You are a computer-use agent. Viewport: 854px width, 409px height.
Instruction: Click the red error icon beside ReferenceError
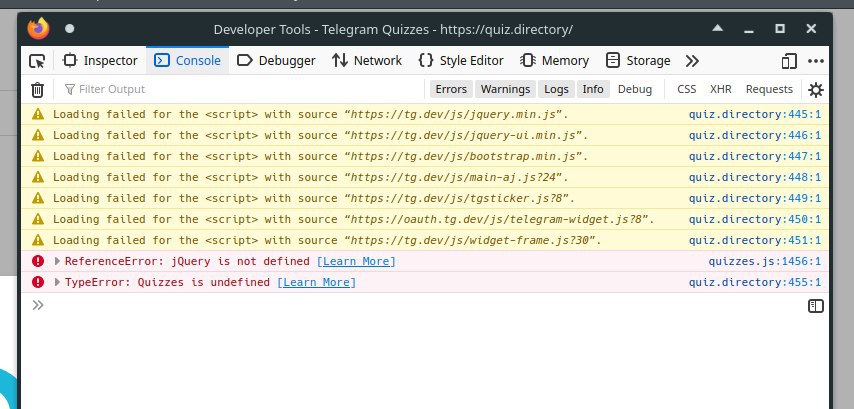38,261
